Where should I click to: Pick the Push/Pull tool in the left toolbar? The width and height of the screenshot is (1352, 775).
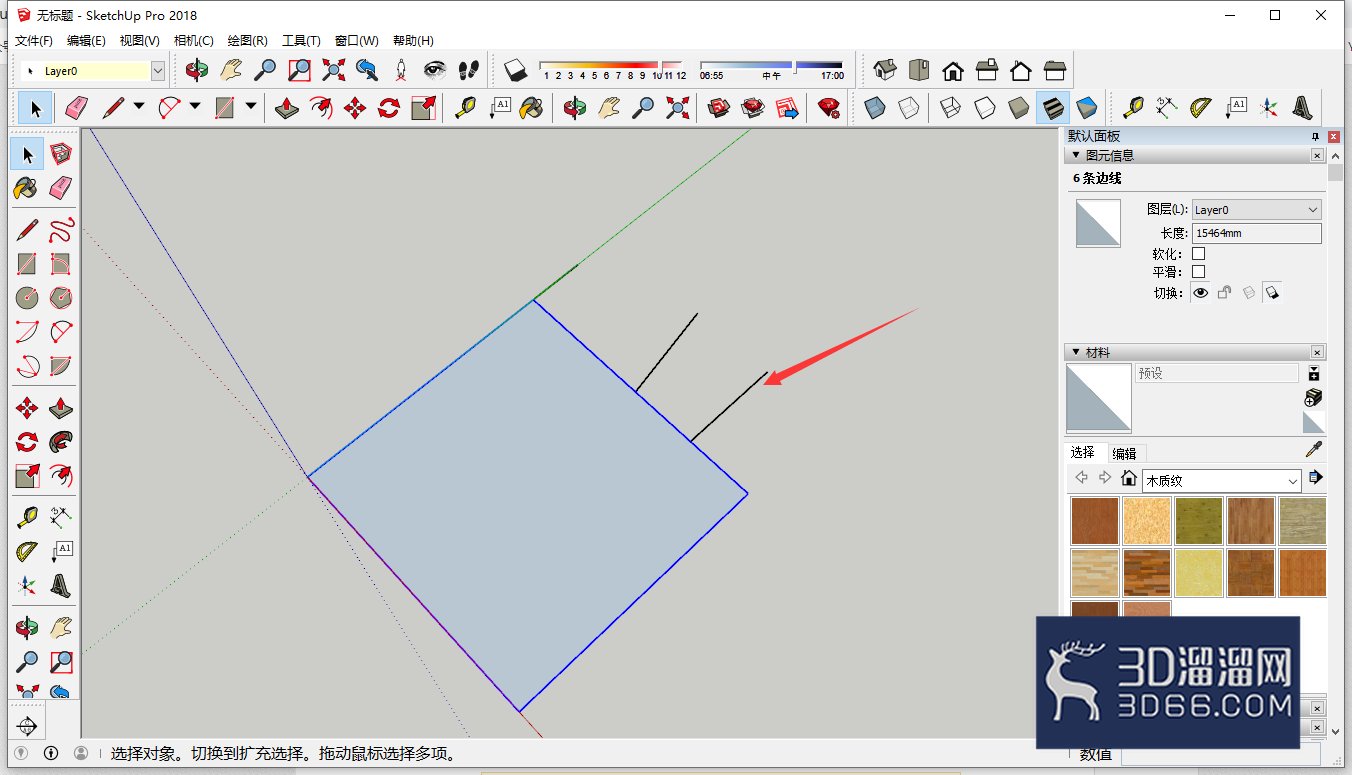61,407
